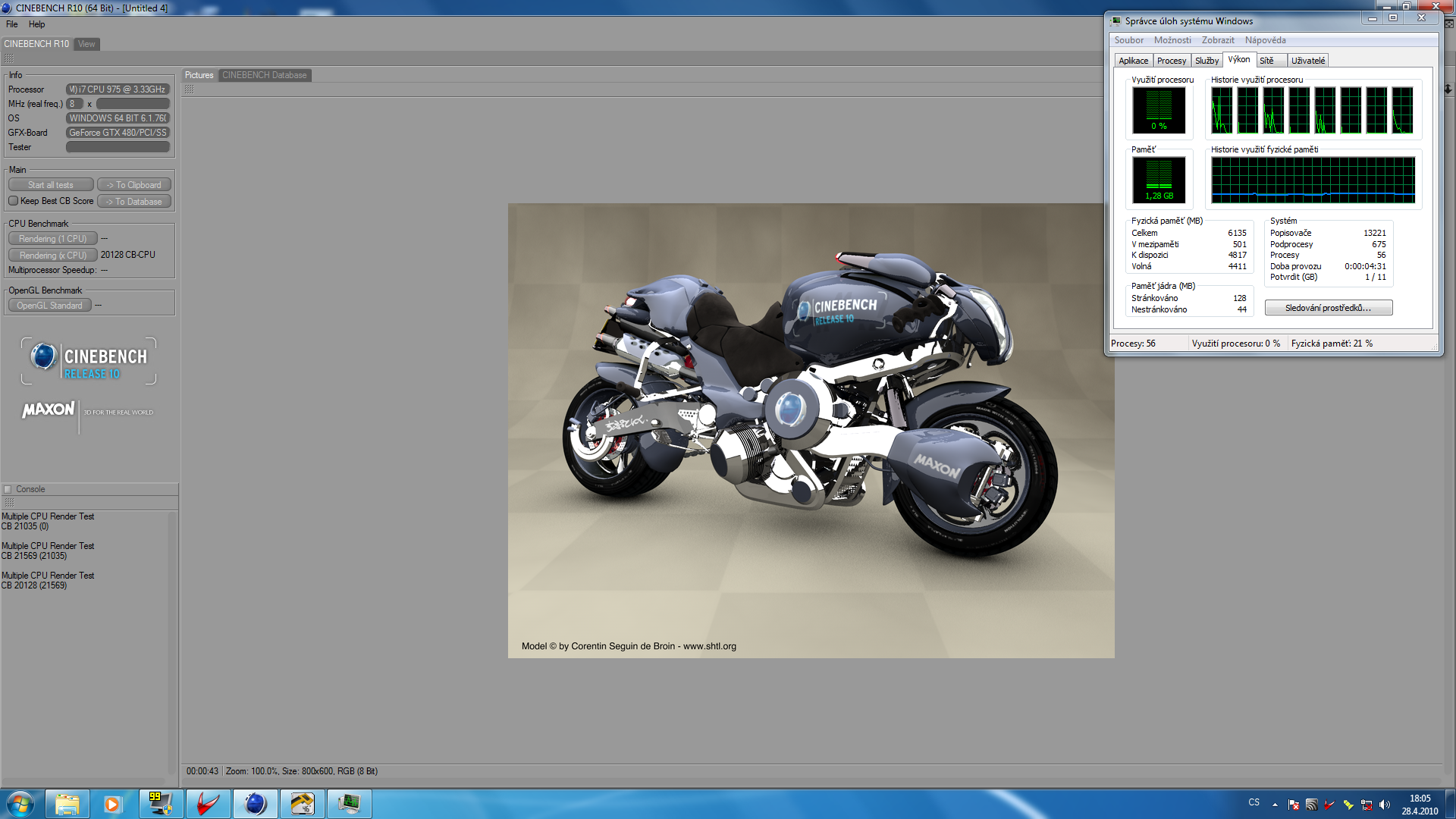Screen dimensions: 1456x819
Task: Select the CINEBENCH R10 tab
Action: [x=36, y=44]
